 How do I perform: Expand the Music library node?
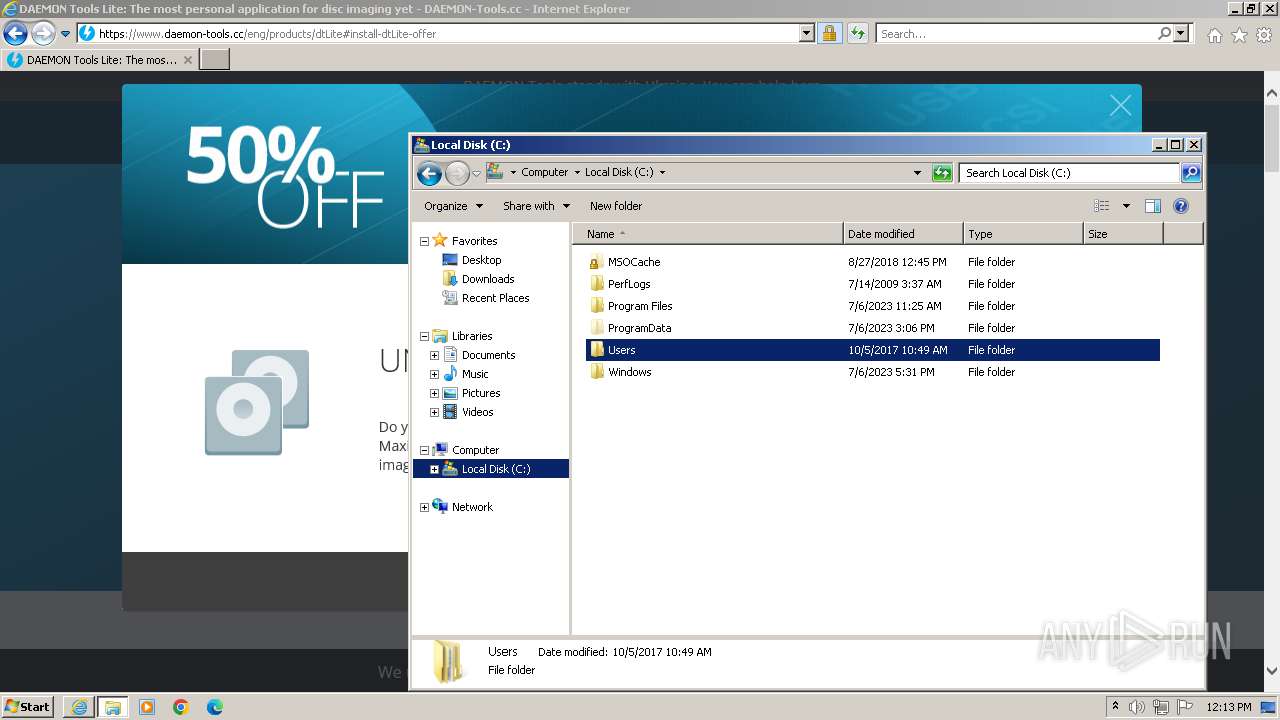[434, 374]
